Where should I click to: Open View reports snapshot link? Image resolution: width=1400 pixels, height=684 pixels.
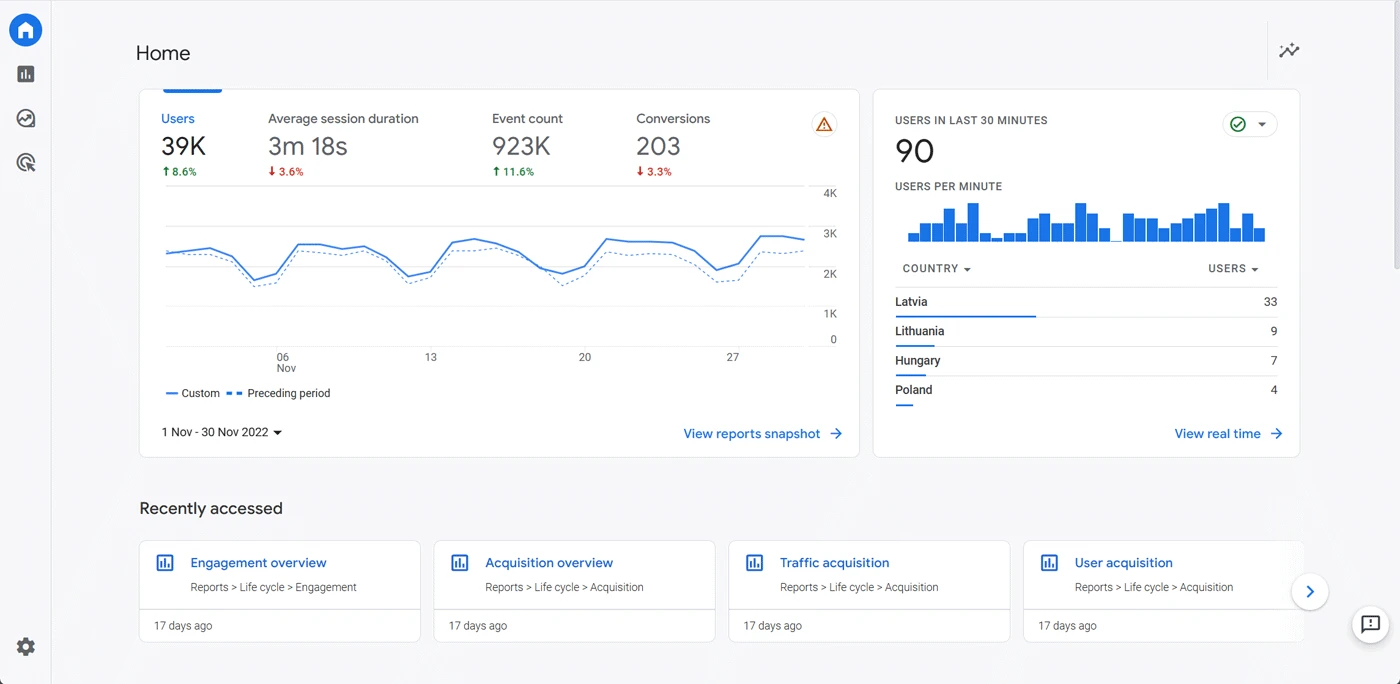pos(752,434)
